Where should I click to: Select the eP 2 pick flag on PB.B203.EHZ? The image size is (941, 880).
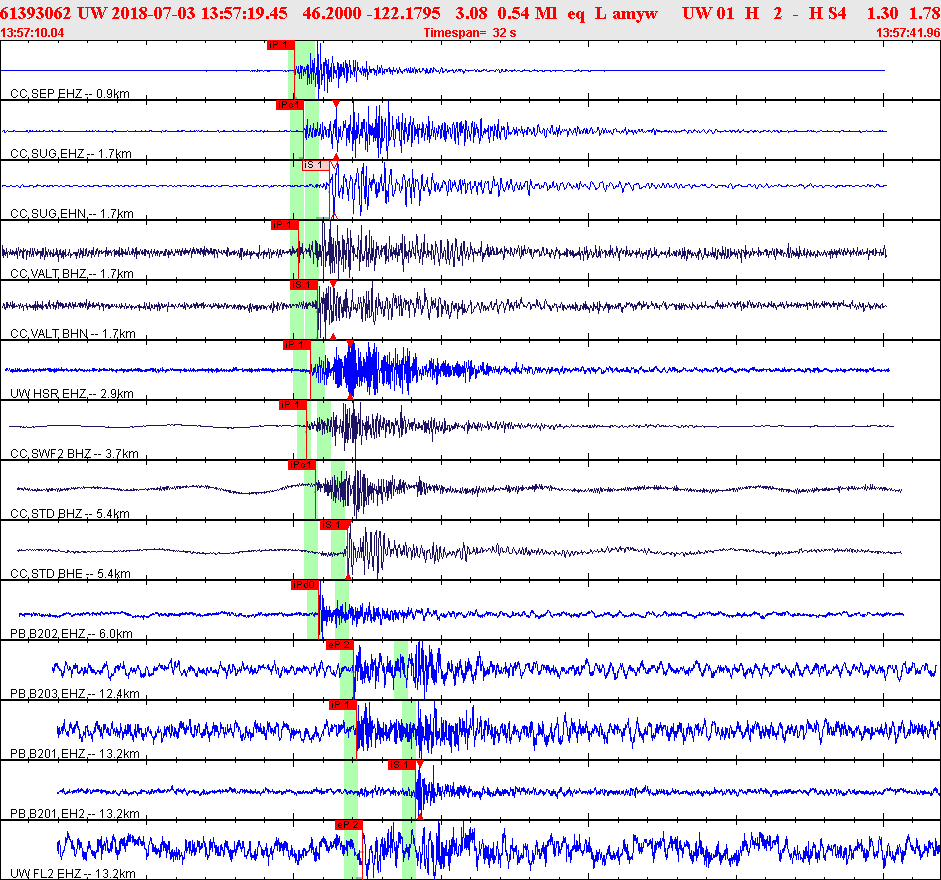point(340,645)
